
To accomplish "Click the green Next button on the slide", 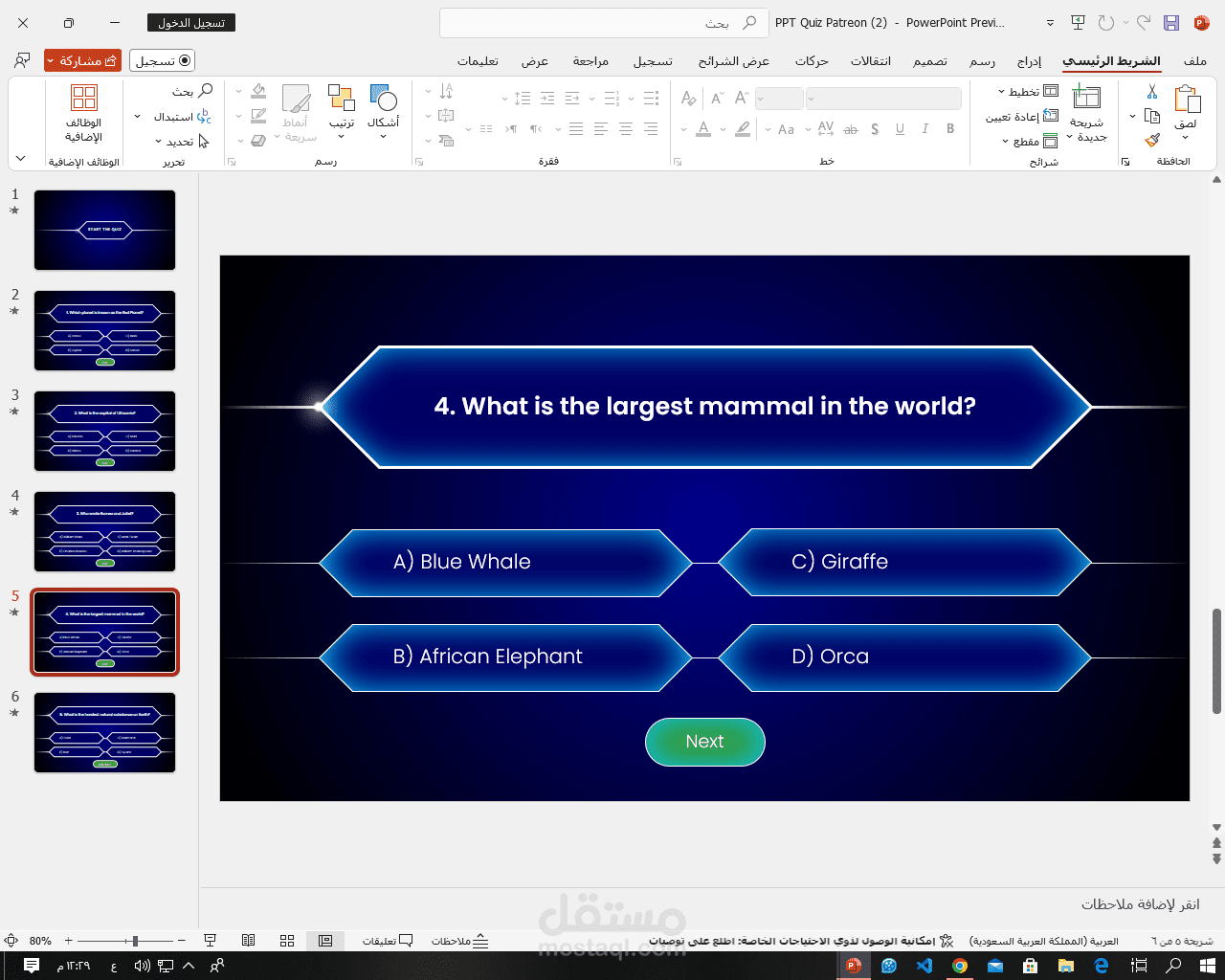I will (x=705, y=742).
